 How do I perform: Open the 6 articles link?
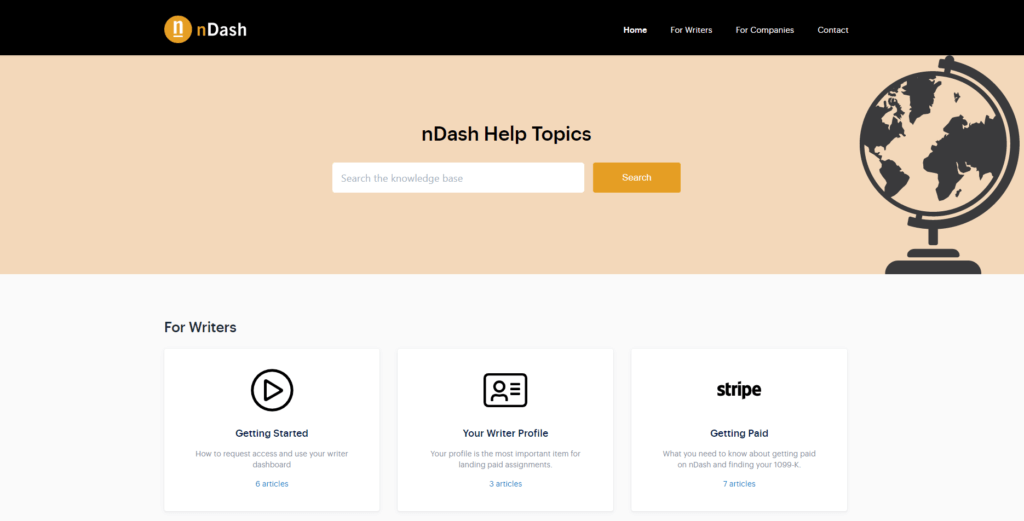pos(272,484)
